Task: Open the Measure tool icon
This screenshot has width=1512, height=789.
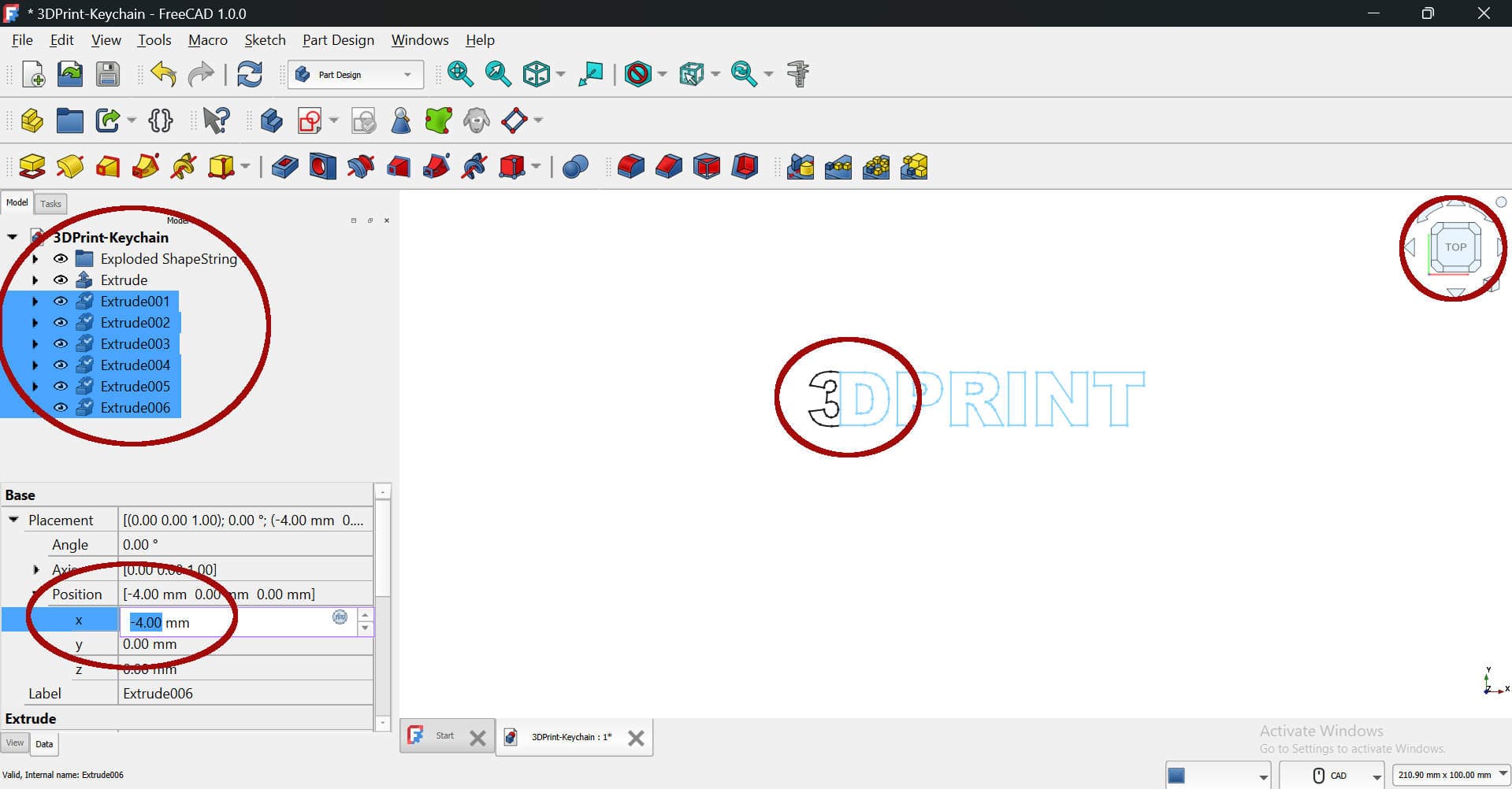Action: (x=798, y=74)
